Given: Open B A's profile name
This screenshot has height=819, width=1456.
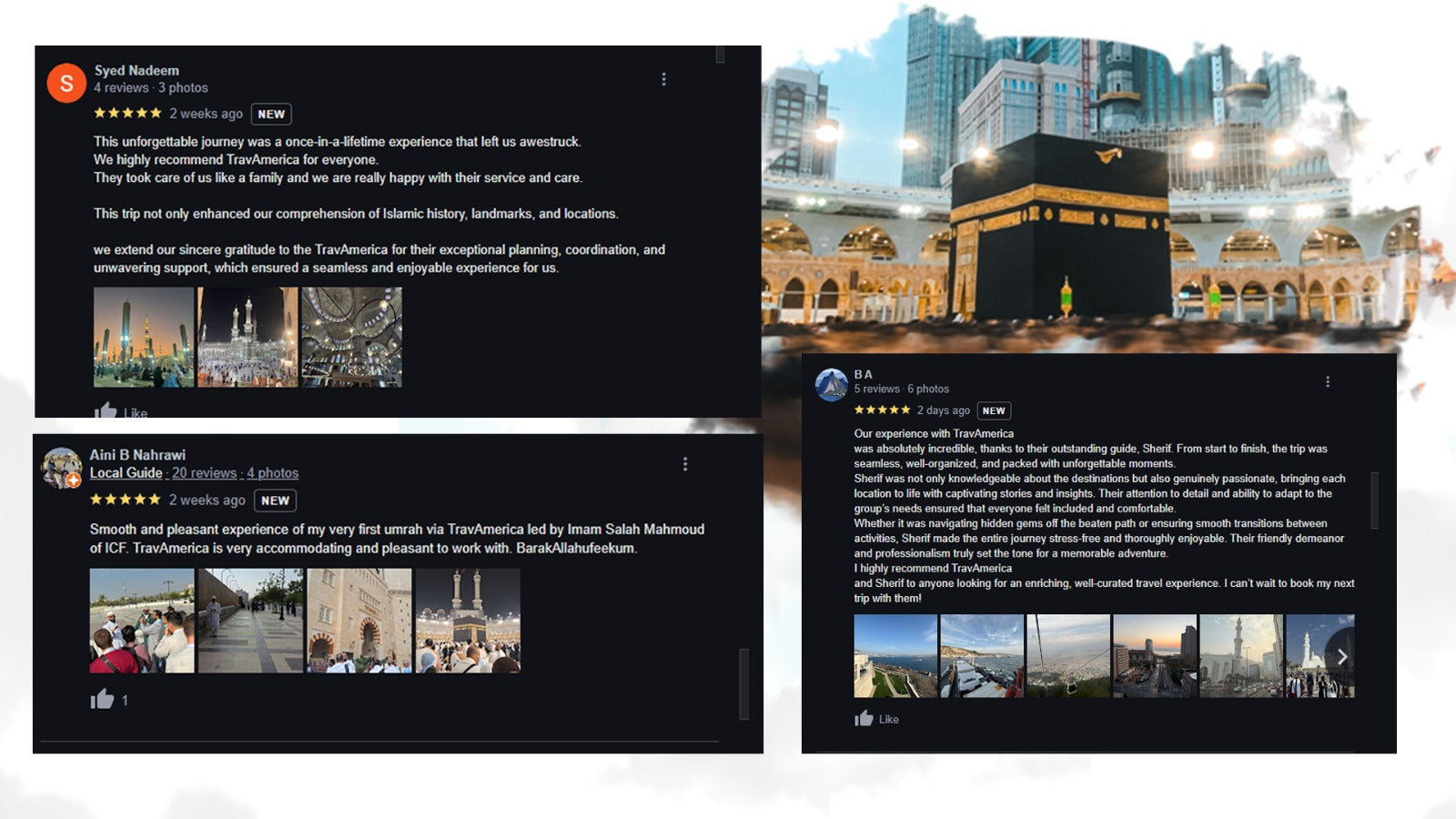Looking at the screenshot, I should (x=863, y=374).
